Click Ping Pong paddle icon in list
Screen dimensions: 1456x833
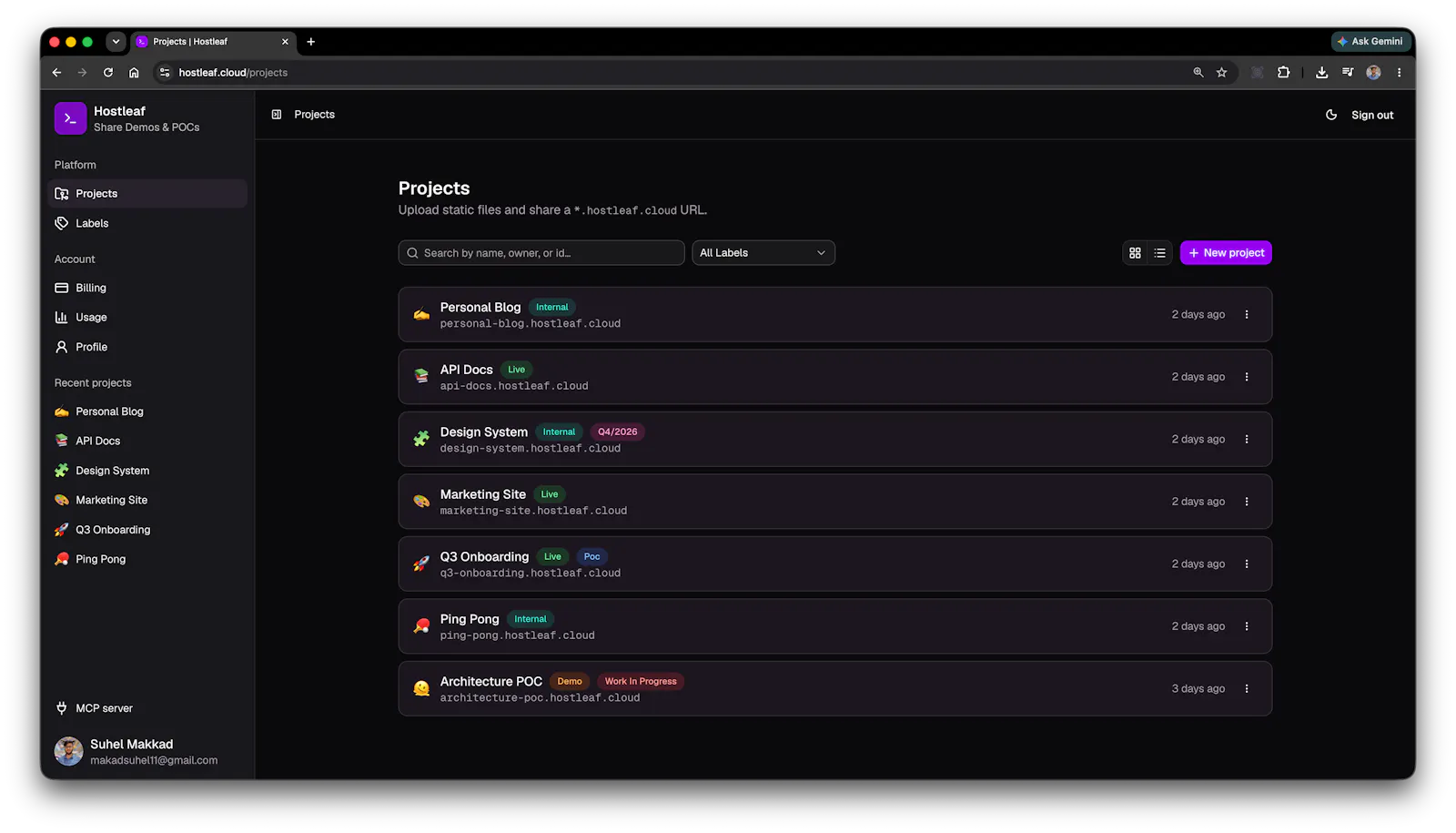(x=421, y=626)
